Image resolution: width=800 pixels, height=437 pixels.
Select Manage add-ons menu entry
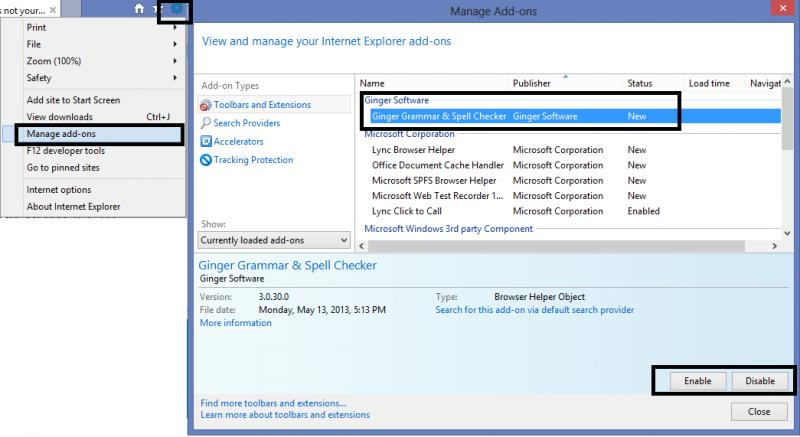62,134
